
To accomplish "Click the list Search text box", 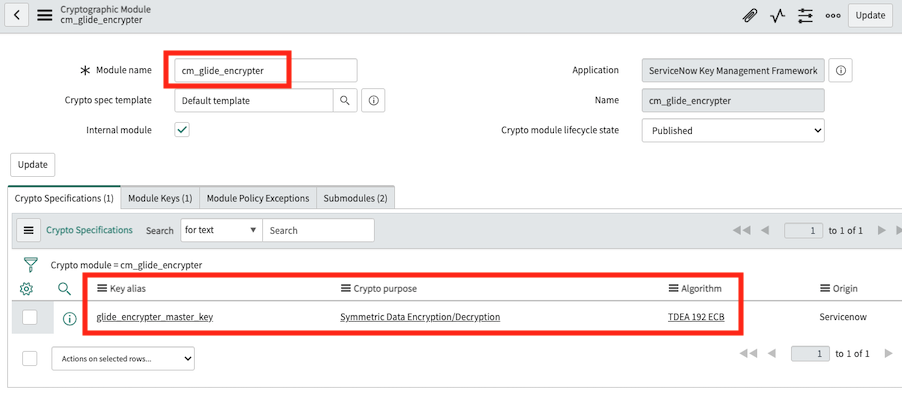I will click(318, 230).
